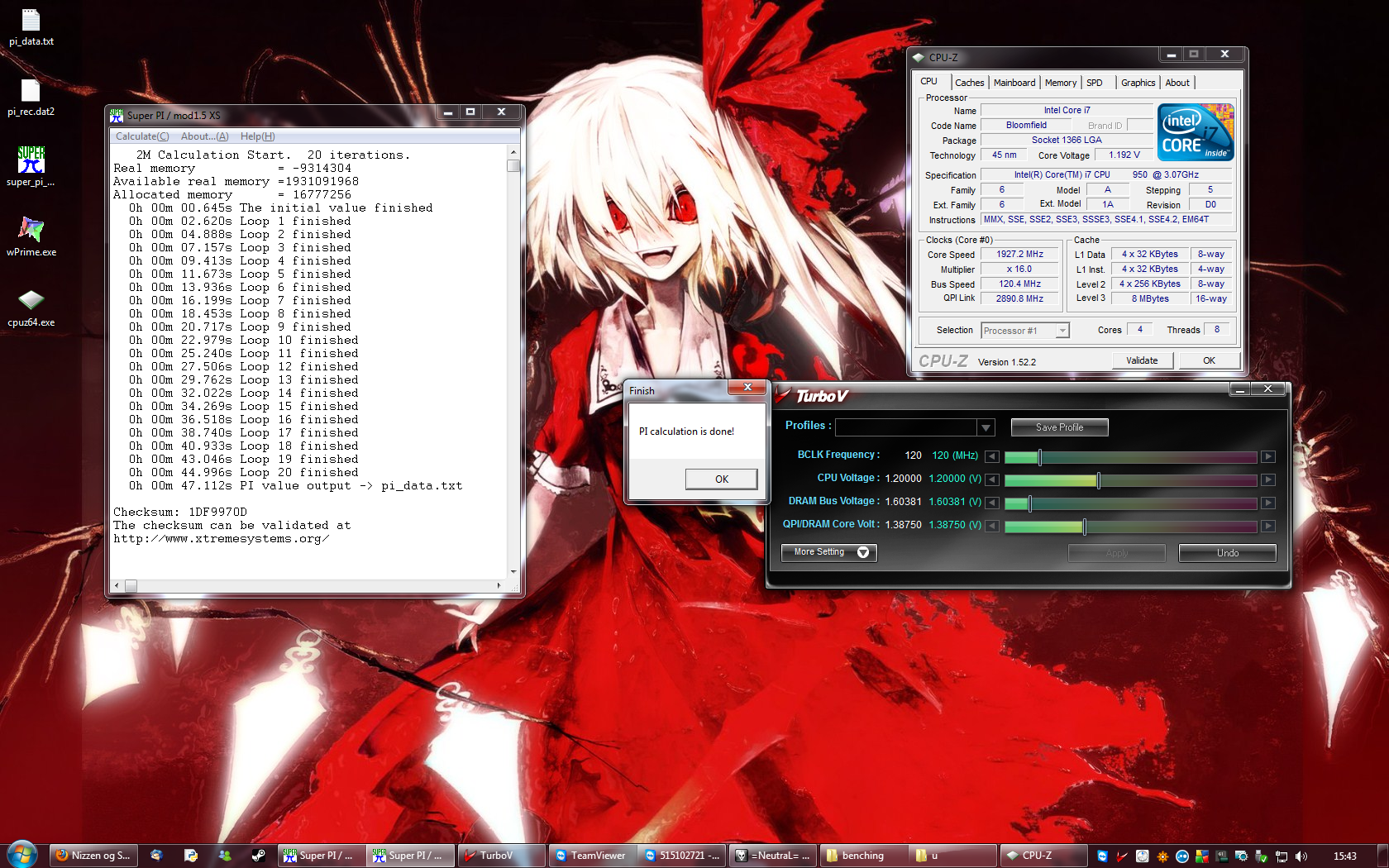Screen dimensions: 1389x868
Task: Increase QPI/DRAM Core Volt with right arrow
Action: coord(1267,526)
